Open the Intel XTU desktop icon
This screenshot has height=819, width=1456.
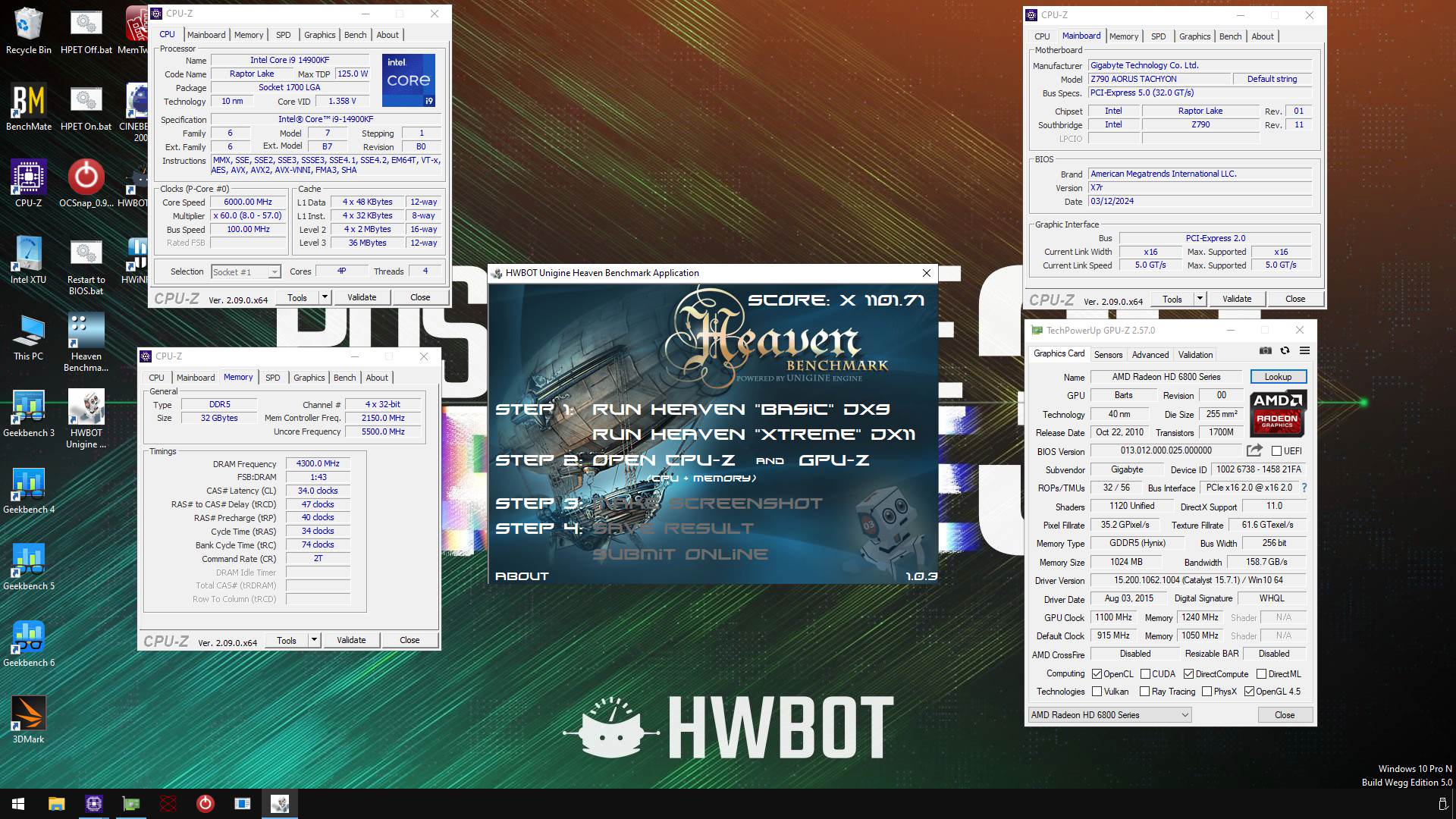[28, 260]
